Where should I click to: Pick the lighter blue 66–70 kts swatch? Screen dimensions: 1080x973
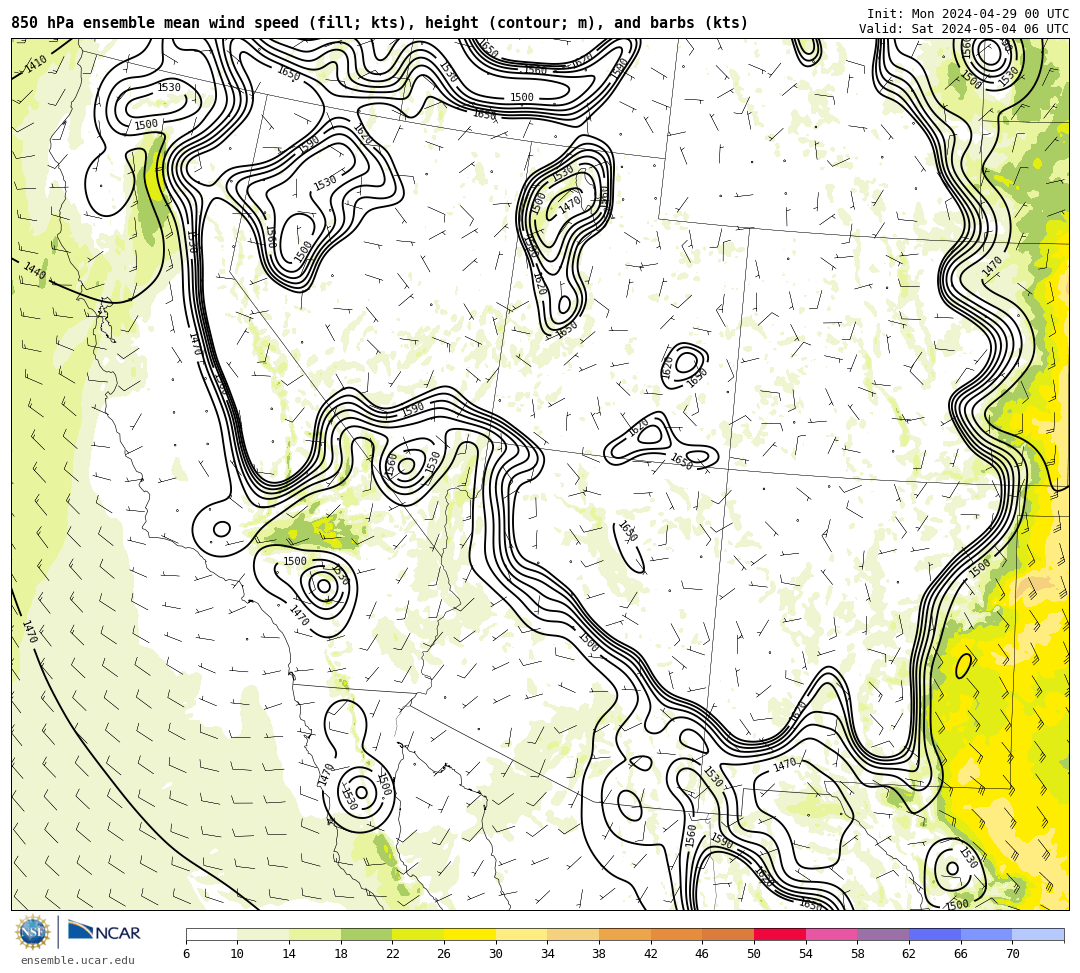click(986, 934)
